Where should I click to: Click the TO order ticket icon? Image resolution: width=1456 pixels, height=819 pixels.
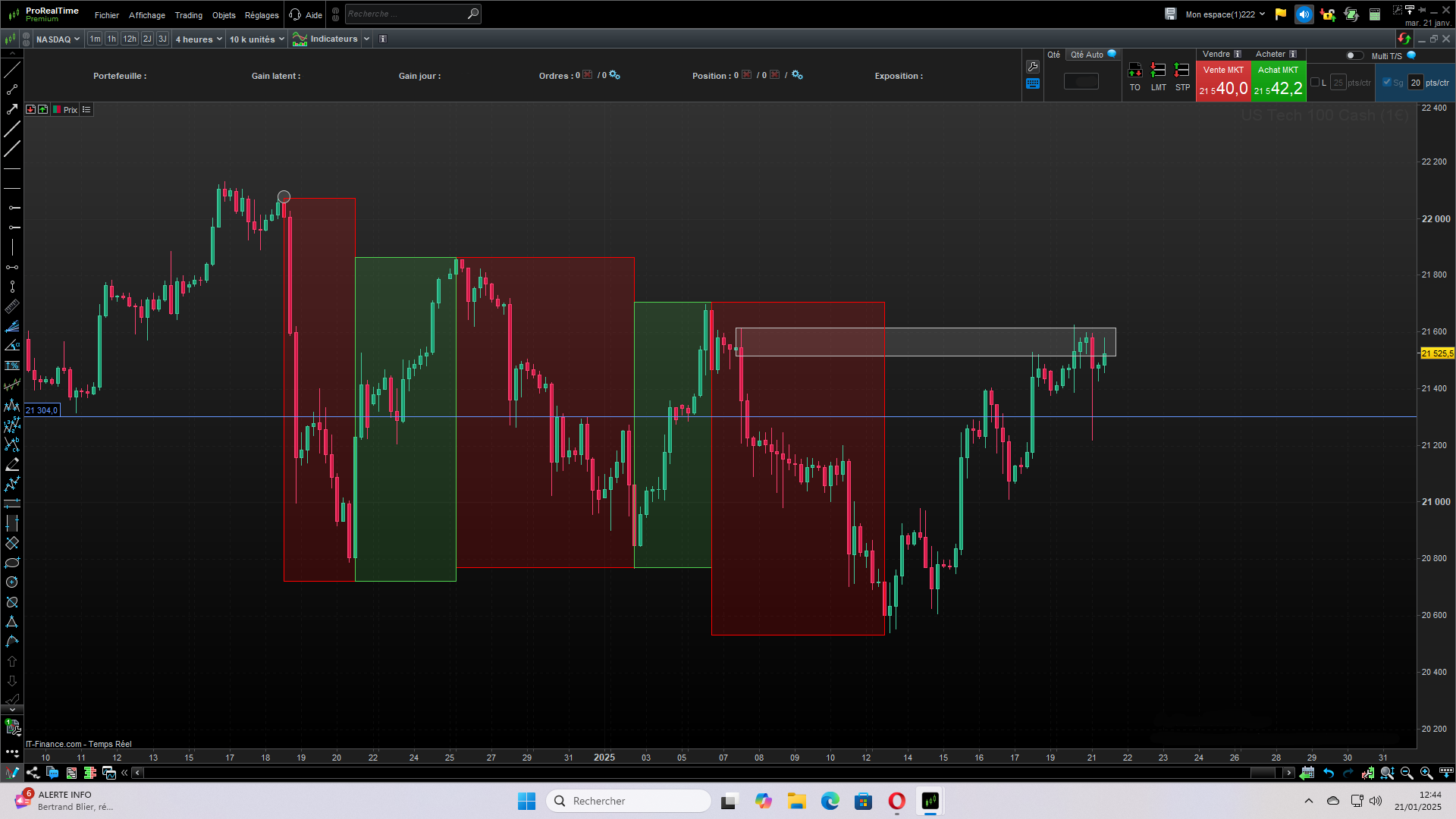pos(1134,71)
